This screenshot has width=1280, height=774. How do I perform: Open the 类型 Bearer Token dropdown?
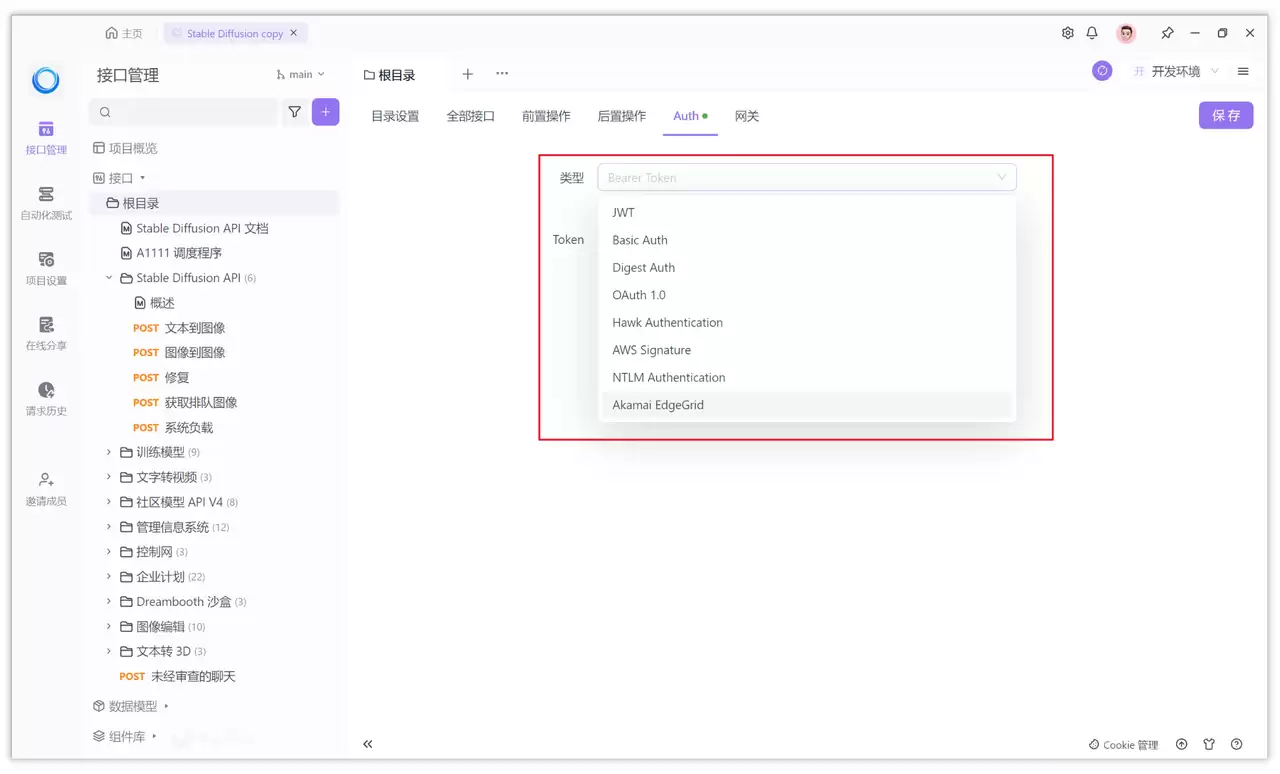pos(807,177)
